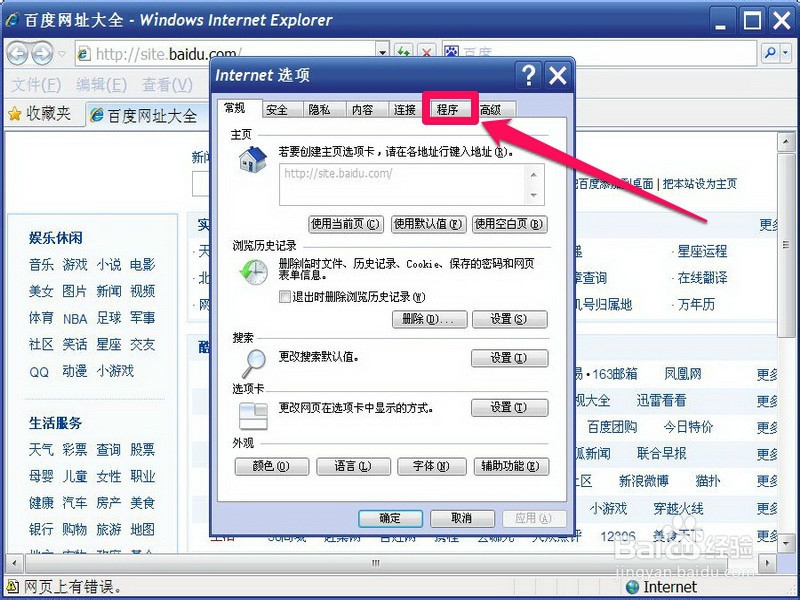Click the address bar URL field
Screen dimensions: 800x600
(x=227, y=53)
